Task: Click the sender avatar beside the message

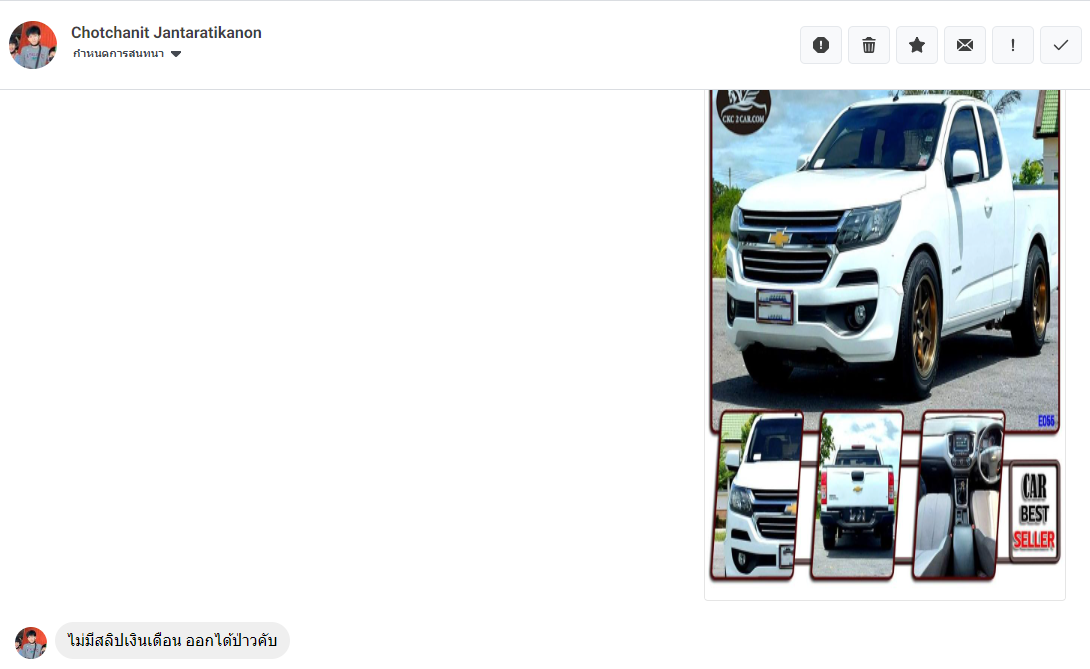Action: click(31, 643)
